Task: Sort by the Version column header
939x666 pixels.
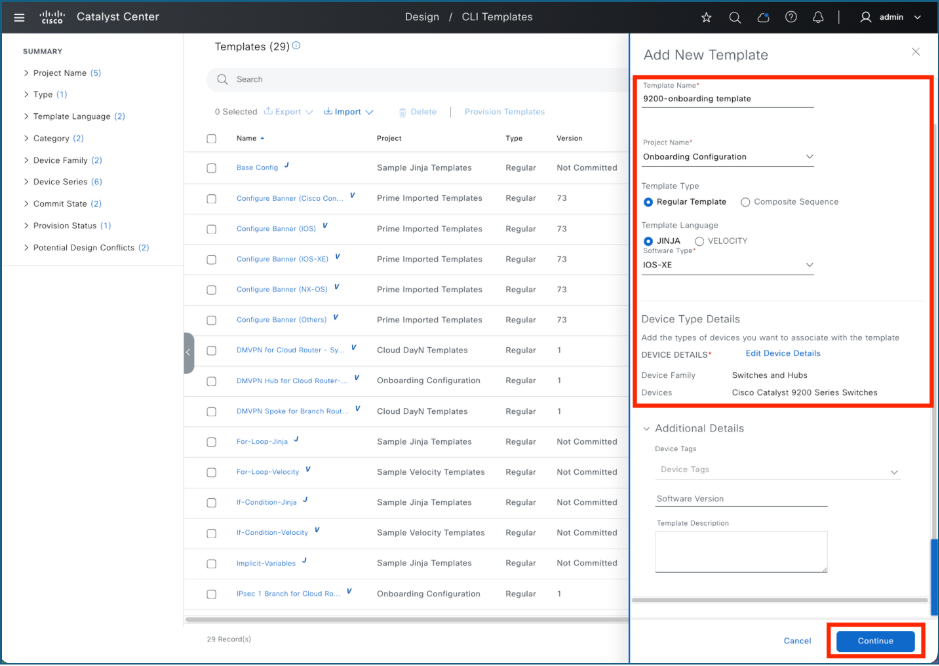Action: (570, 138)
